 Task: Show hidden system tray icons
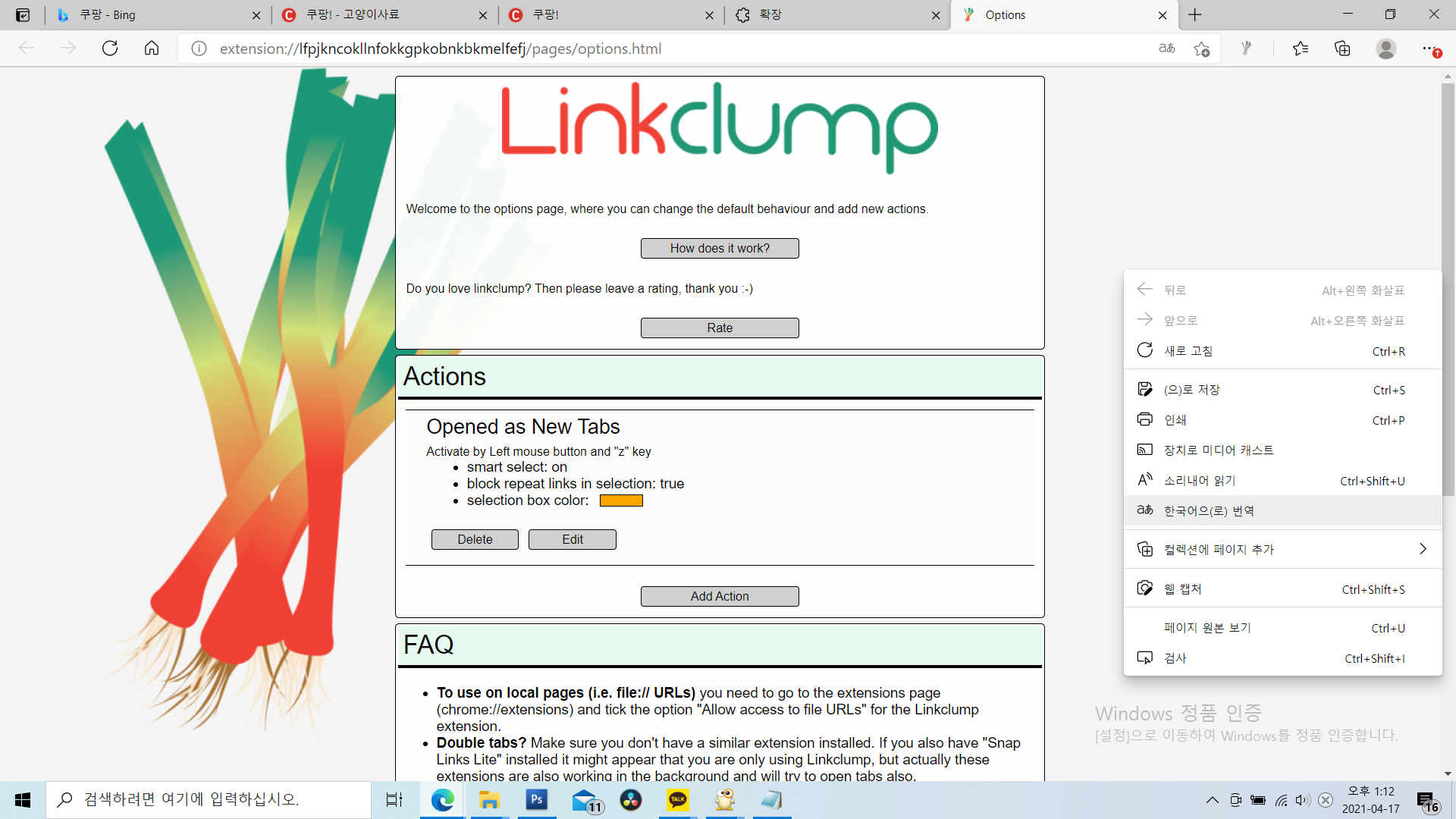(x=1213, y=800)
